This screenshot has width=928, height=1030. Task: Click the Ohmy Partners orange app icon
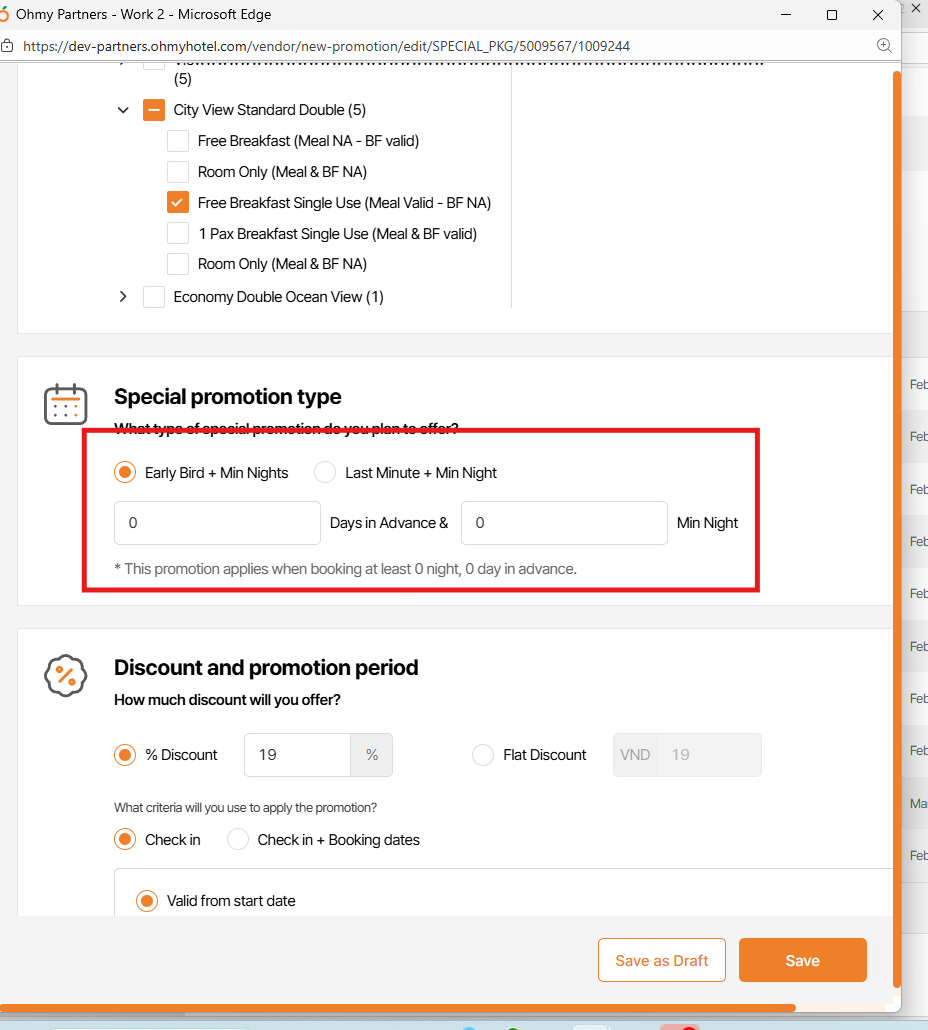[4, 15]
